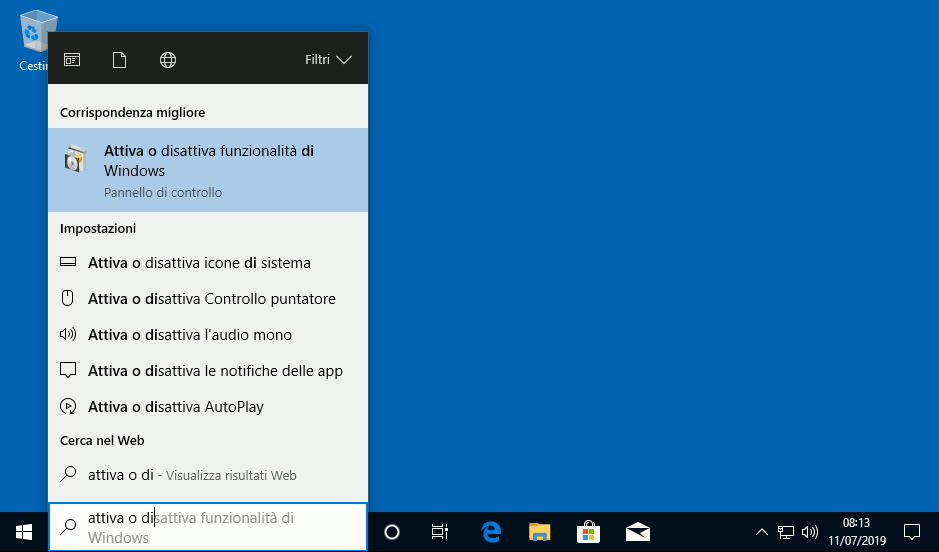This screenshot has width=939, height=552.
Task: Open the Action Center notifications icon
Action: [x=911, y=532]
